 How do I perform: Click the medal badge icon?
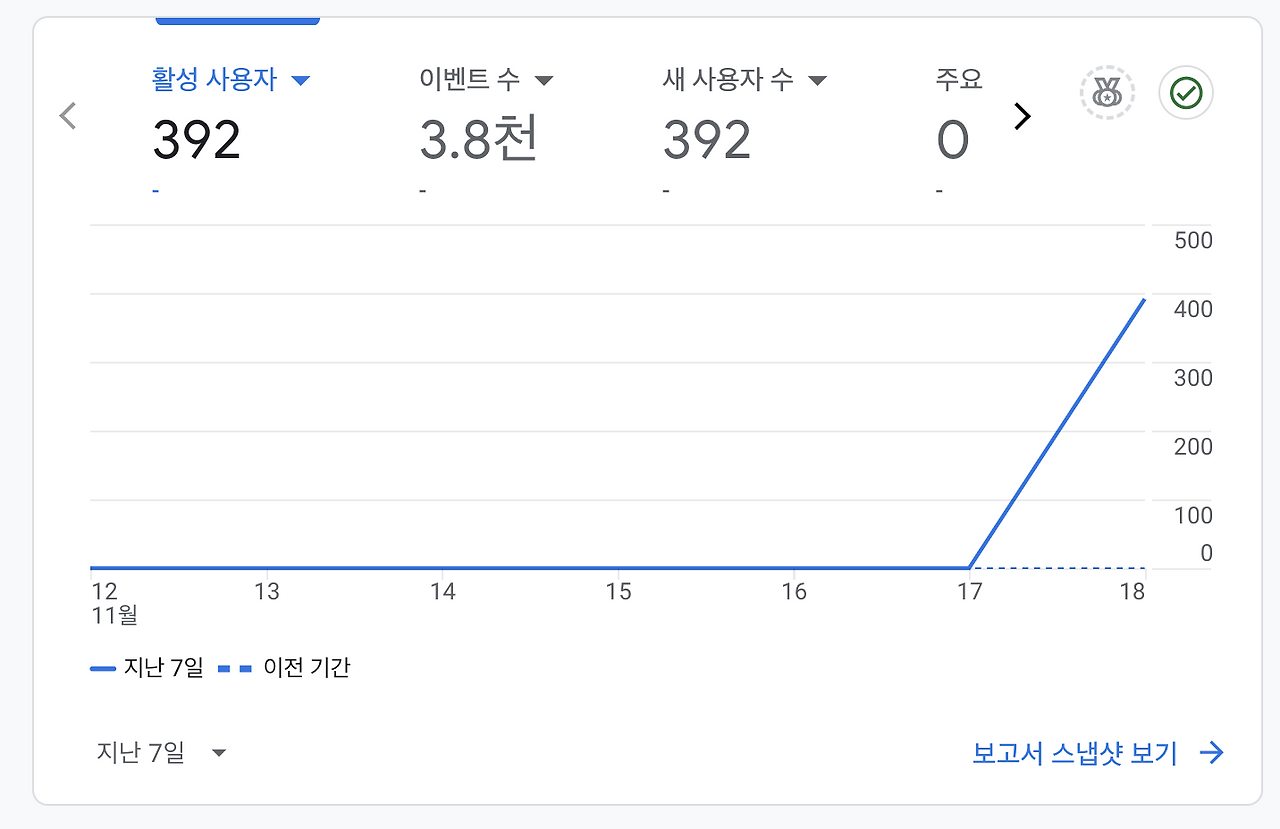(1106, 91)
